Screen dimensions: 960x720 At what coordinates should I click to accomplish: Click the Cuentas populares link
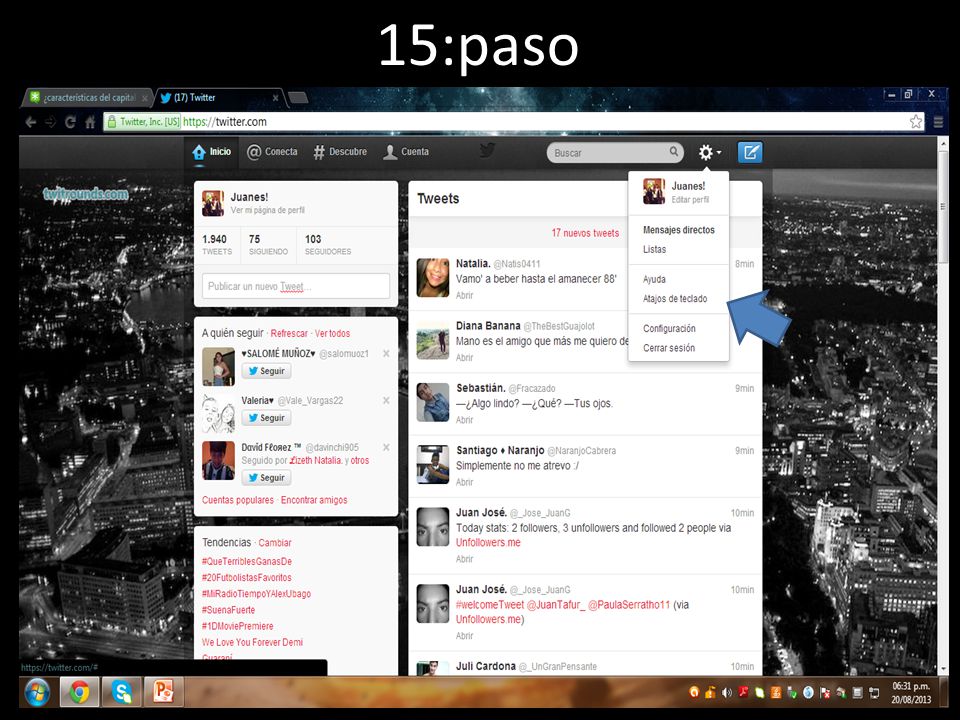[238, 500]
